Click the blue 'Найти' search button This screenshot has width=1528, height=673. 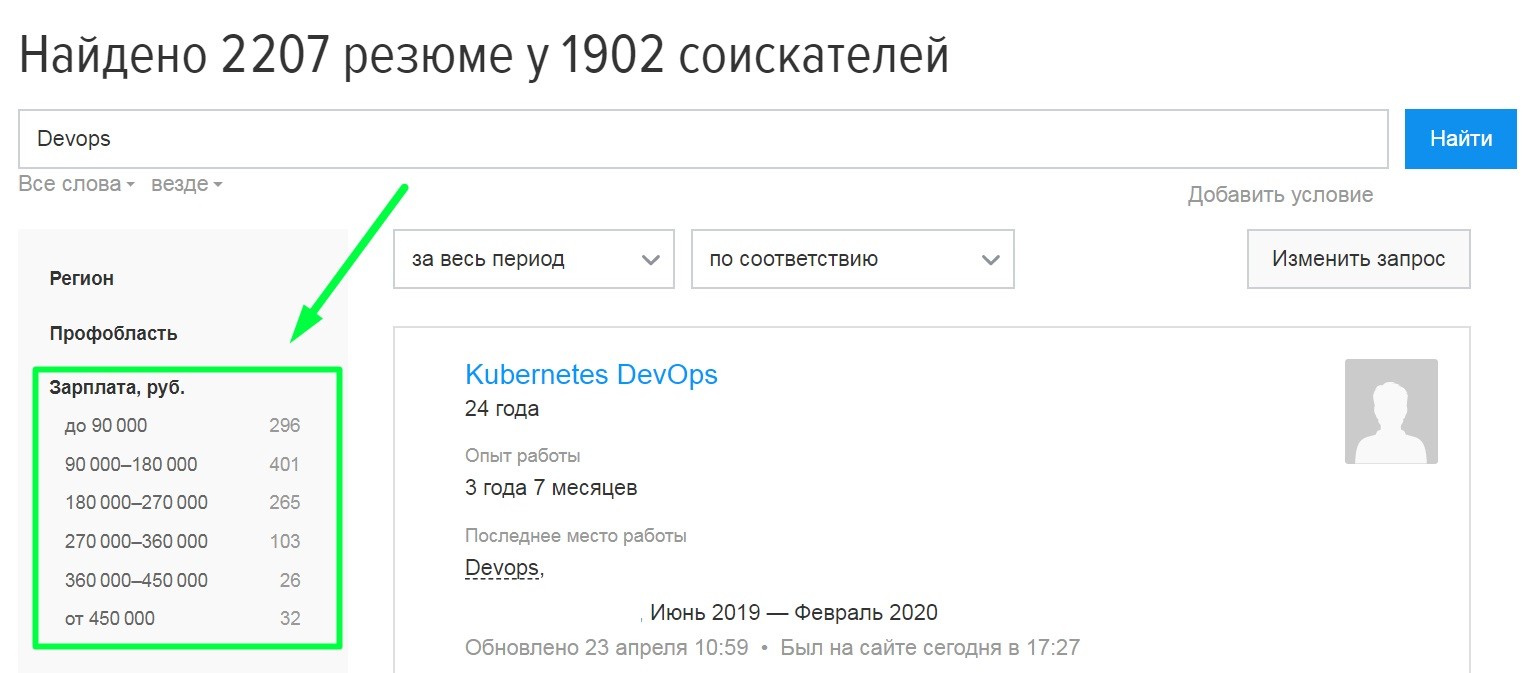1459,138
